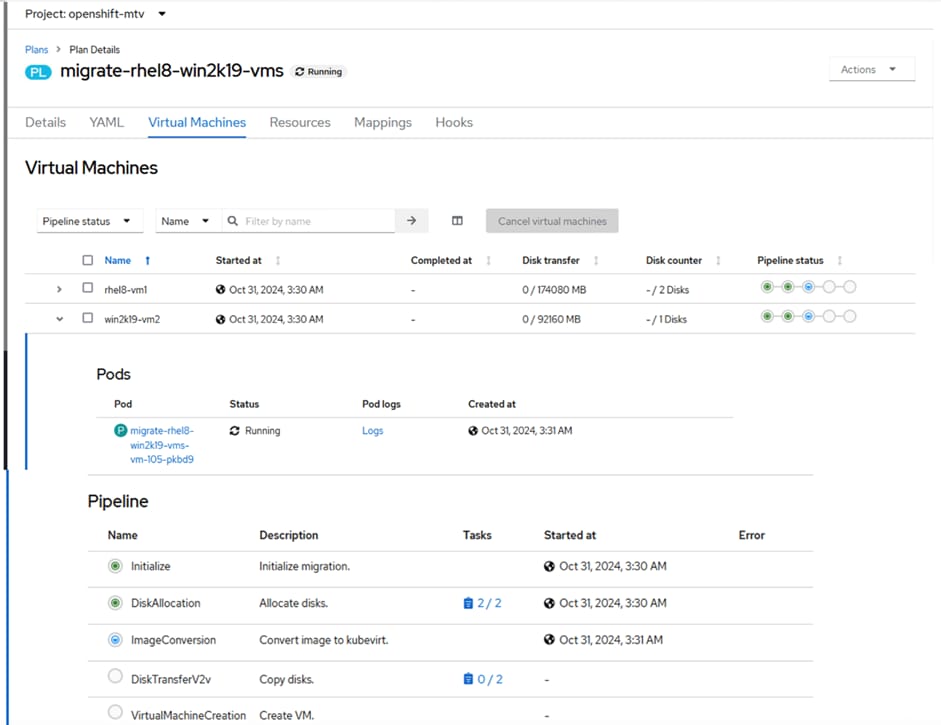
Task: Sort by Disk counter column icon
Action: 718,260
